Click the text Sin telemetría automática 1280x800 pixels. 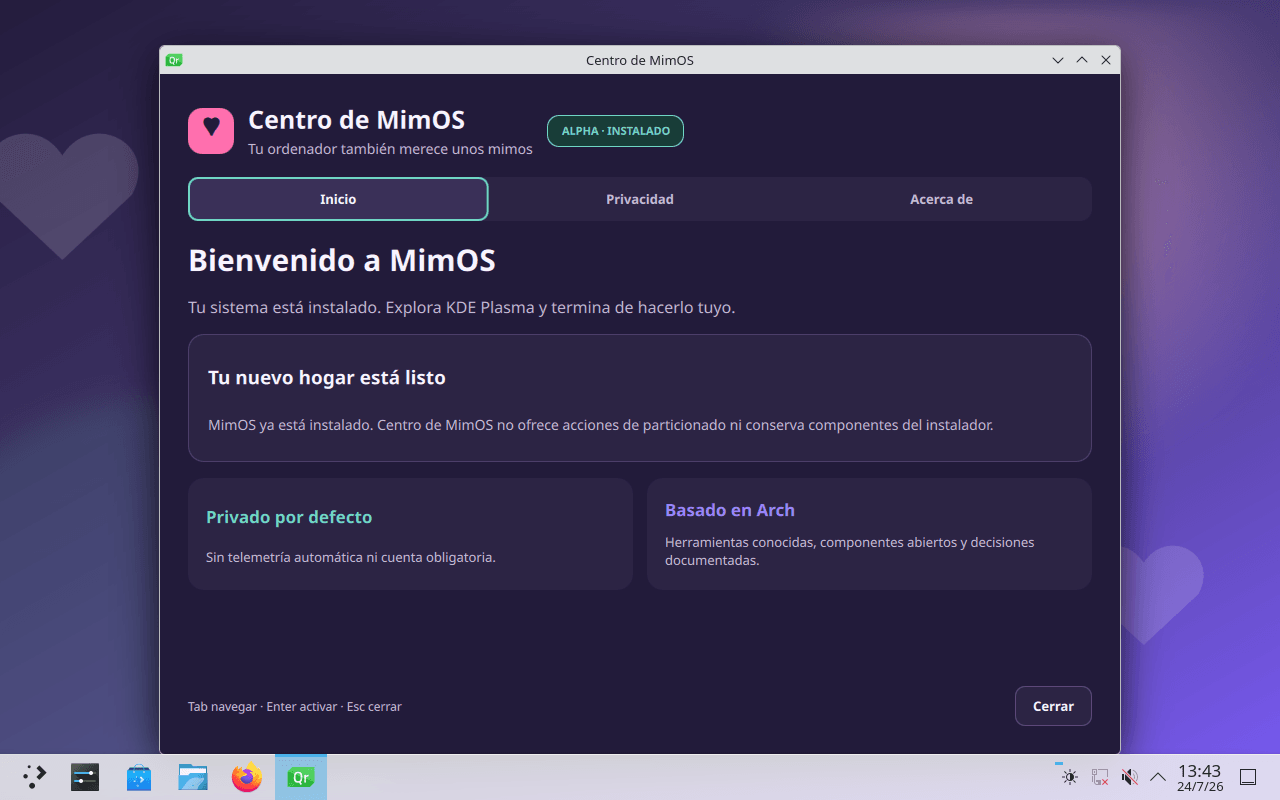pos(351,557)
